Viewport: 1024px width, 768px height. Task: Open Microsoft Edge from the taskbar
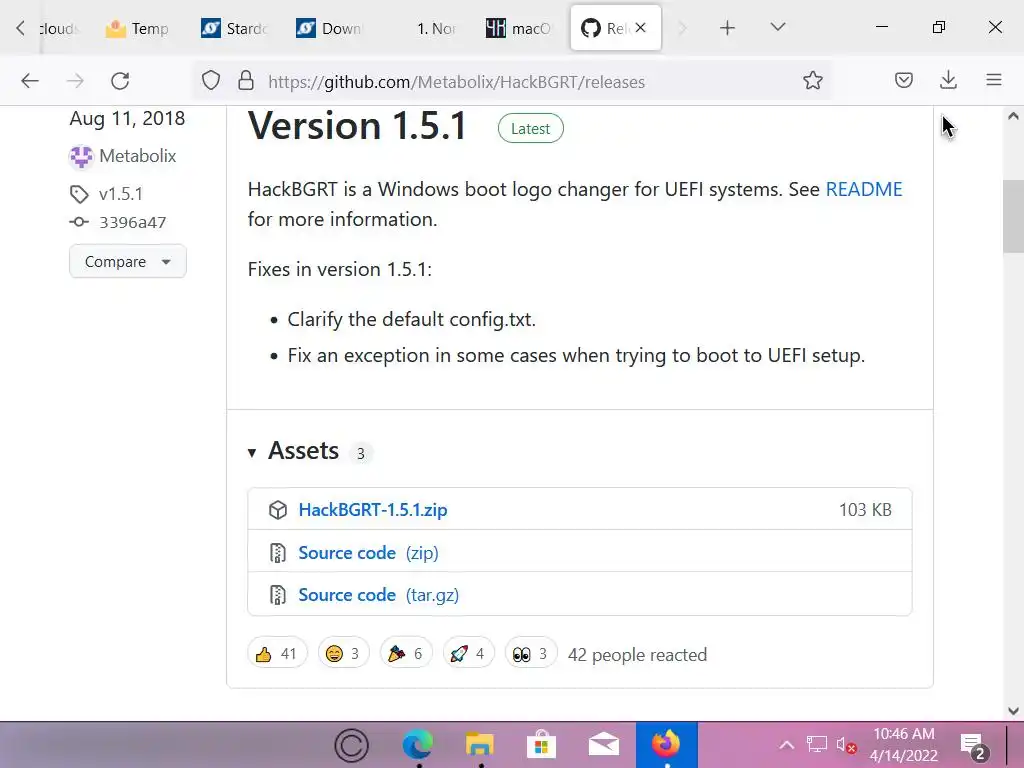tap(417, 744)
